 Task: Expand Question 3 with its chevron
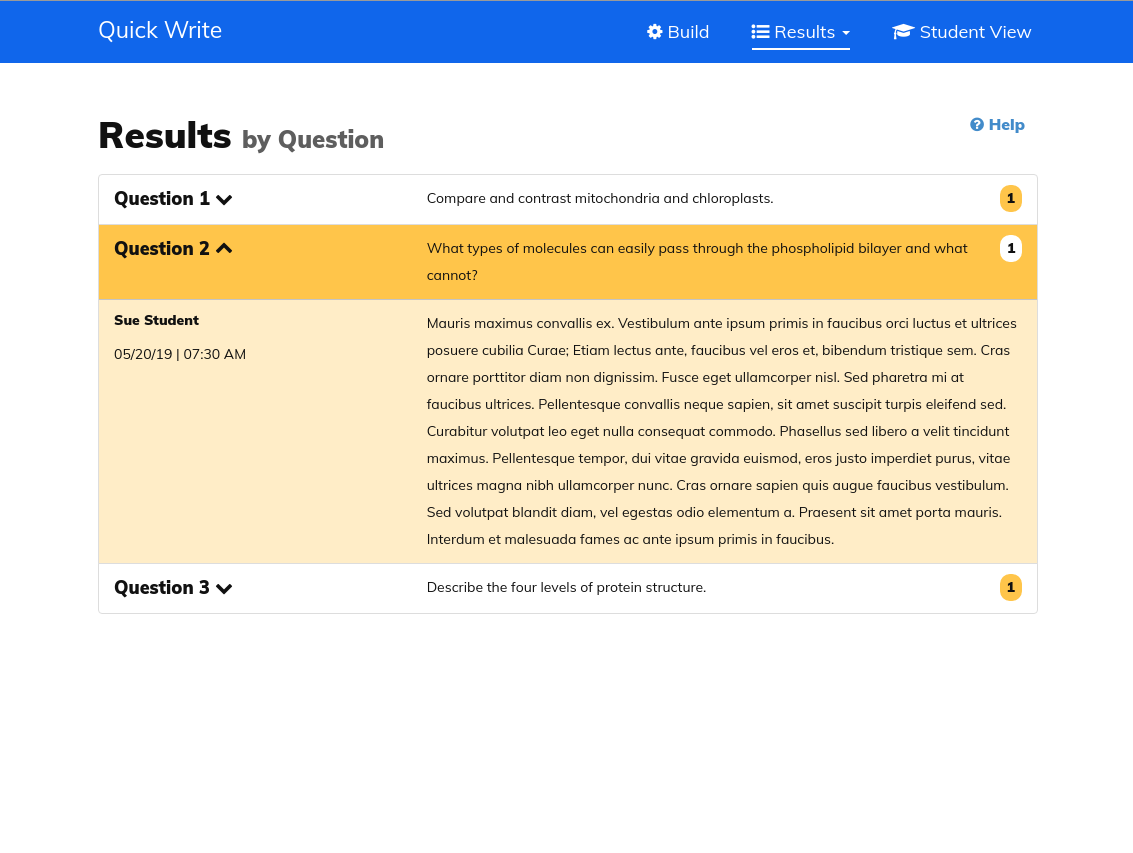coord(224,589)
